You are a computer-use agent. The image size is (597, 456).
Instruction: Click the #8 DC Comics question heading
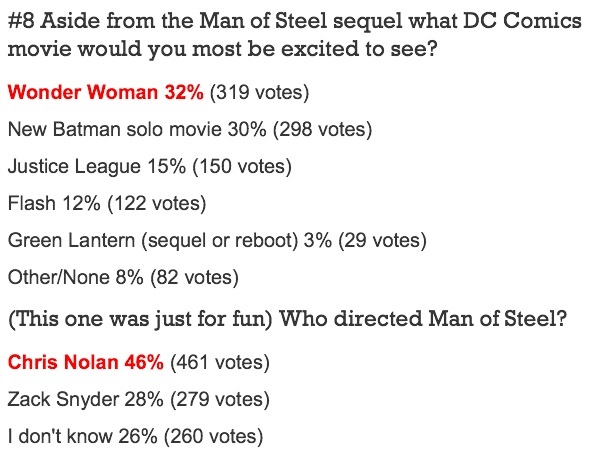pos(295,35)
